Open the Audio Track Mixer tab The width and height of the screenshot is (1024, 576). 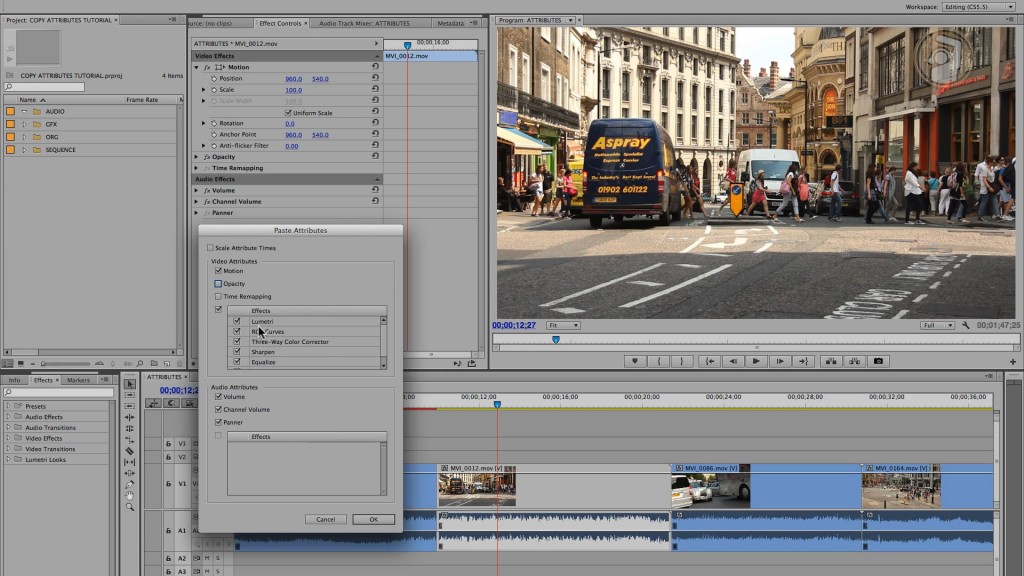pos(364,23)
